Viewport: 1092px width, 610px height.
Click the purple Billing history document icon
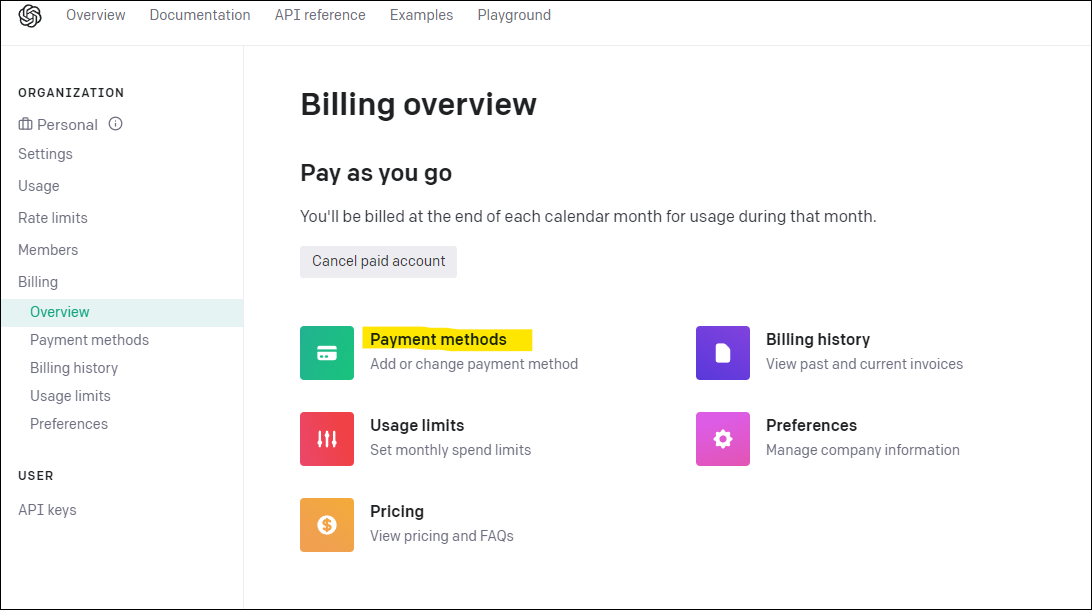pos(723,353)
